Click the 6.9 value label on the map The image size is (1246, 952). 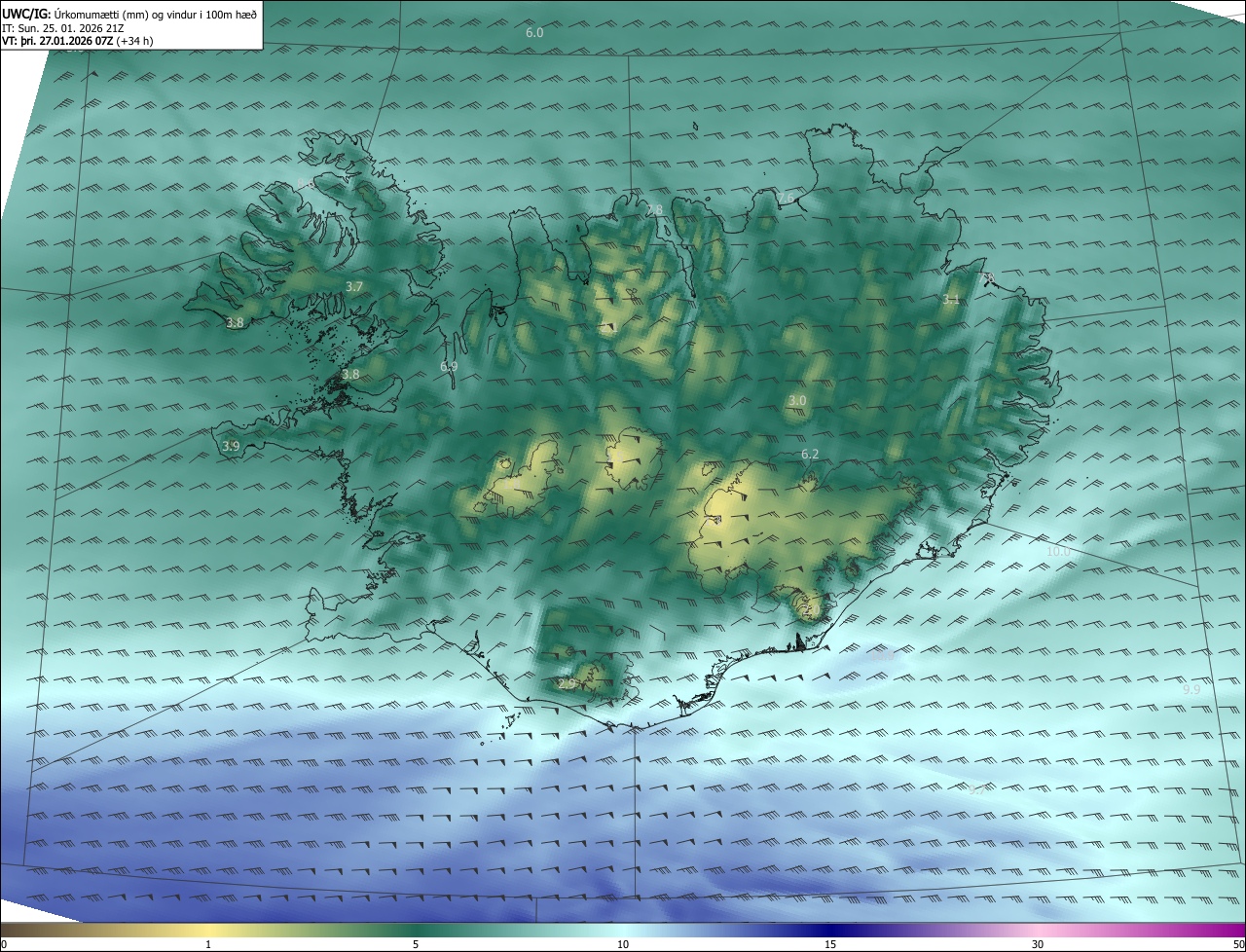pyautogui.click(x=449, y=367)
